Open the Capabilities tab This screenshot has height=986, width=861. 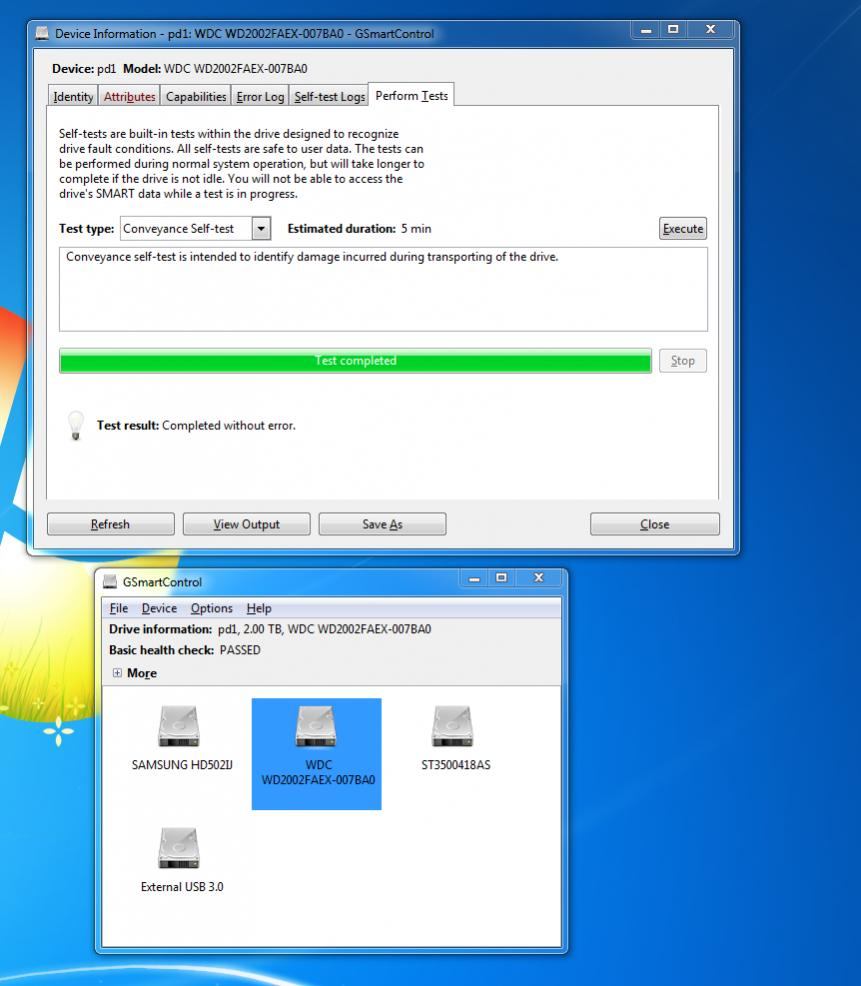point(196,96)
